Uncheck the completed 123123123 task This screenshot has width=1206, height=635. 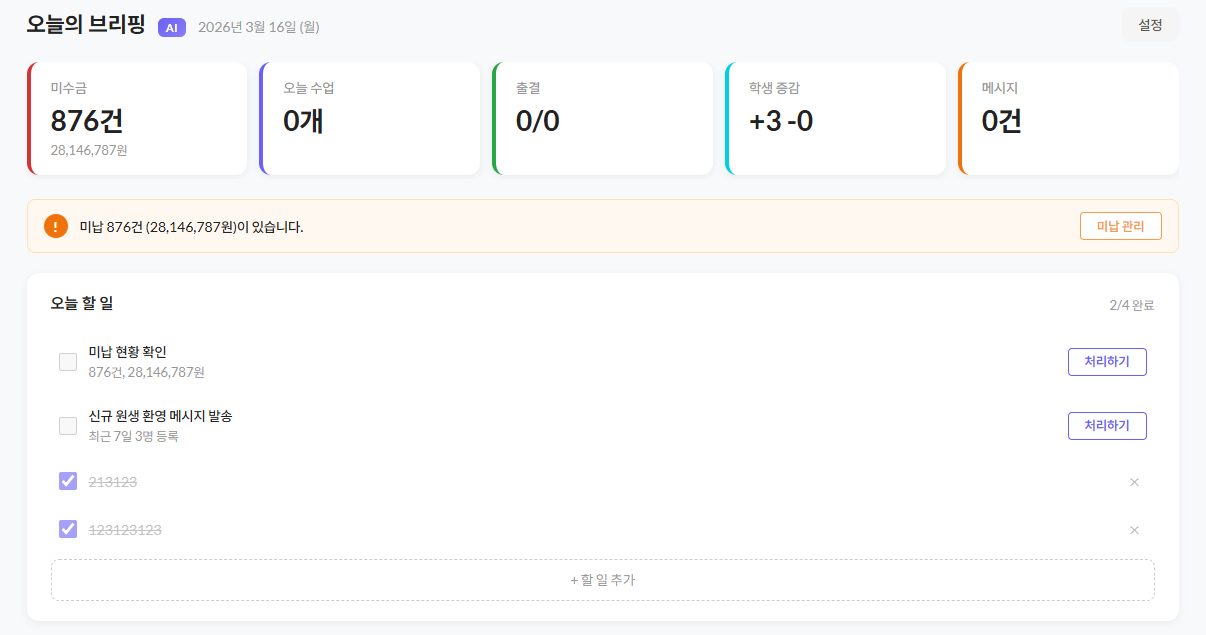tap(68, 529)
